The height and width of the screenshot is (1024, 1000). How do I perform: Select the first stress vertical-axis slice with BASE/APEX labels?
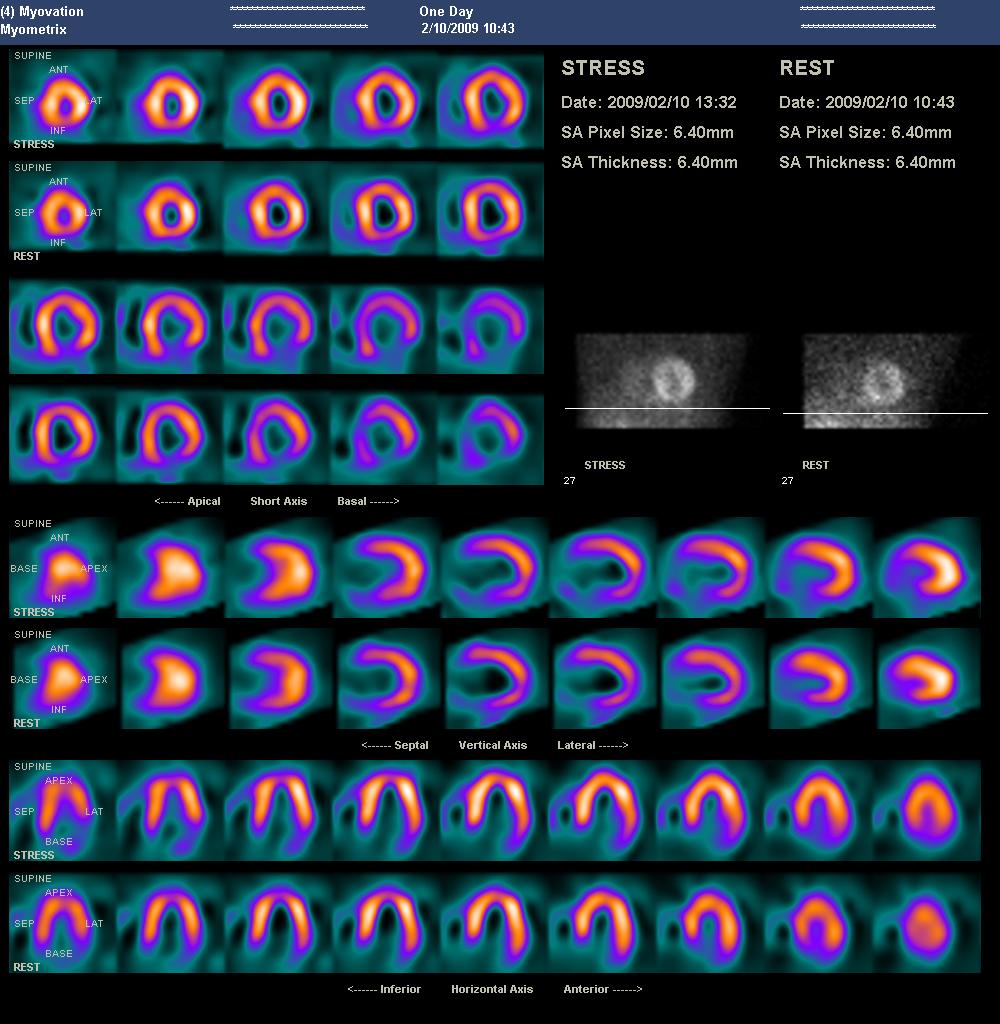62,568
